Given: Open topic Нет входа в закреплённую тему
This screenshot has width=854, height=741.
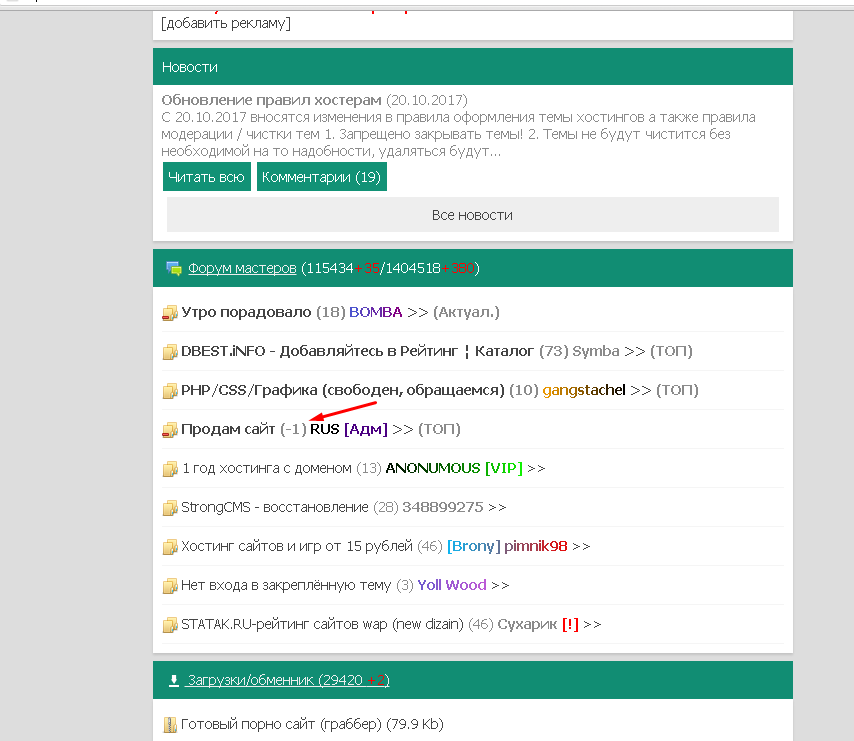Looking at the screenshot, I should pos(286,585).
